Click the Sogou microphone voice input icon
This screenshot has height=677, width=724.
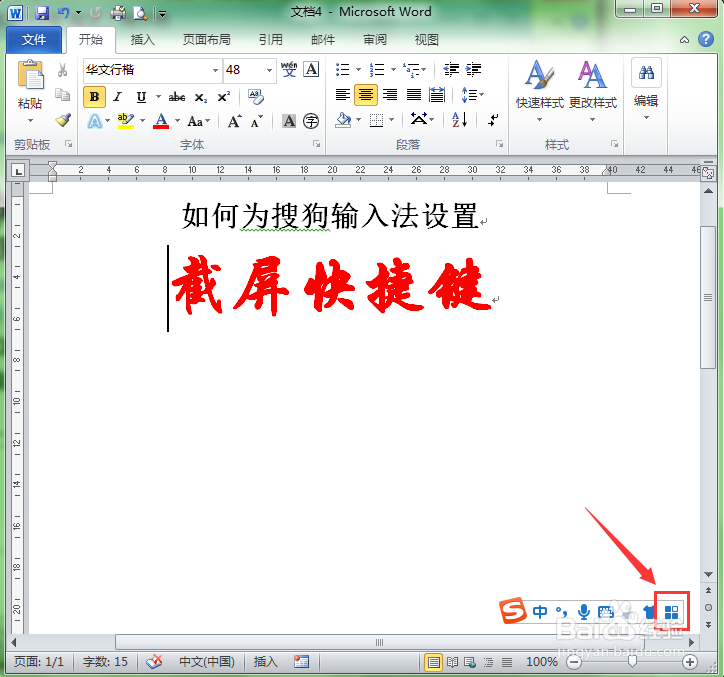[x=584, y=611]
